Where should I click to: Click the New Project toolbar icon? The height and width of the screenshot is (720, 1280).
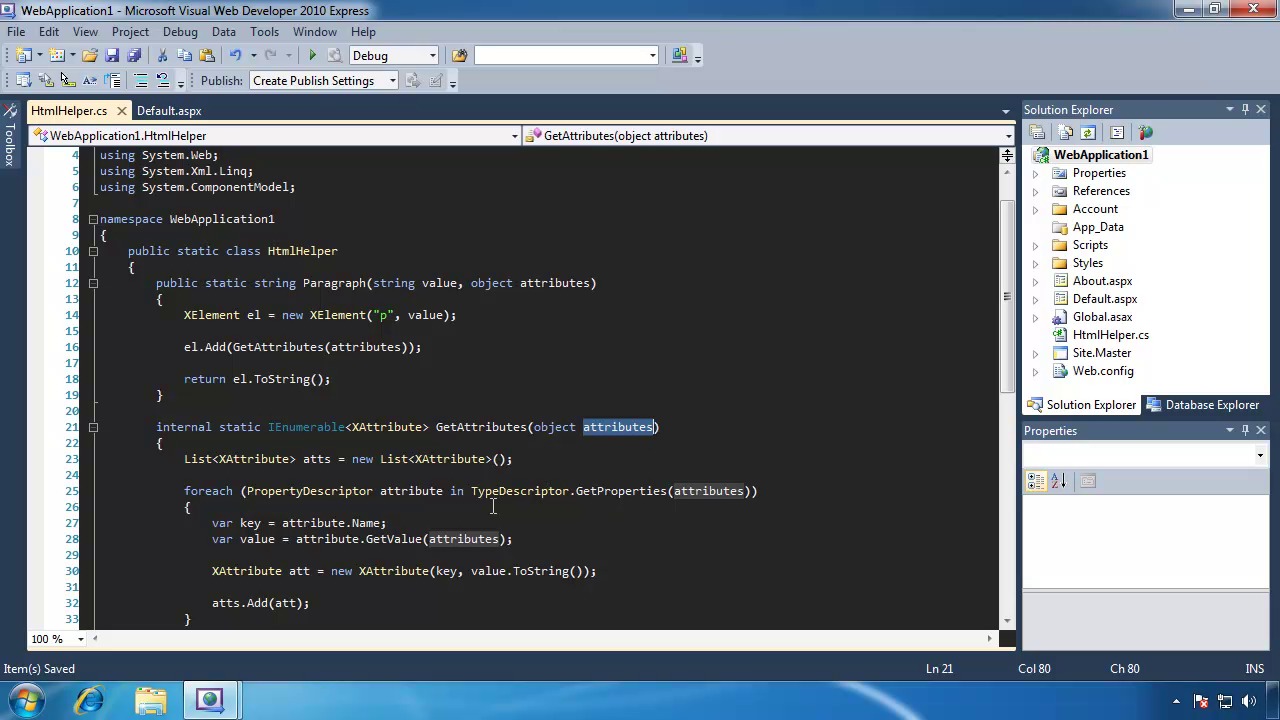click(x=24, y=55)
